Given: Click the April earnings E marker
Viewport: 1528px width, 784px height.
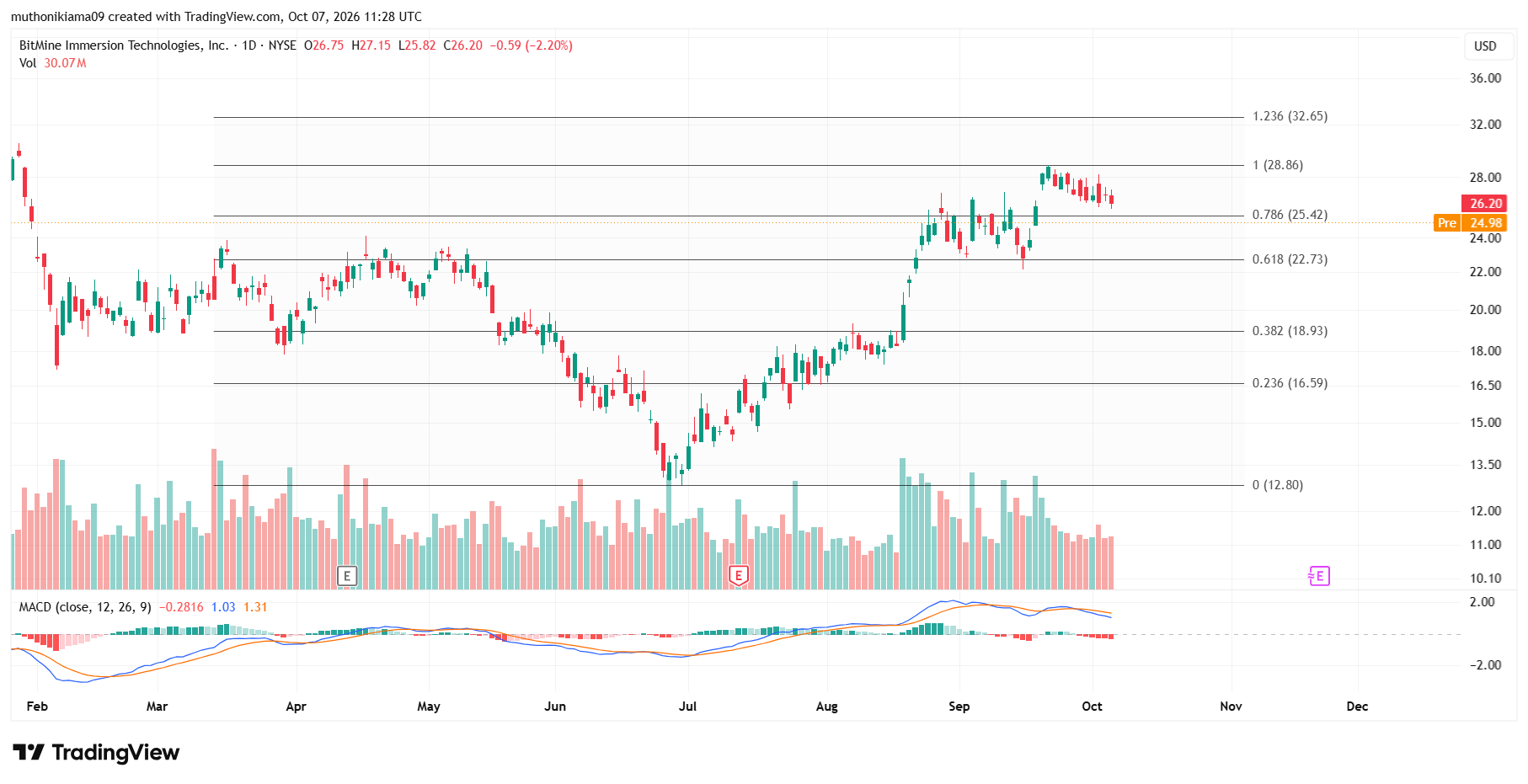Looking at the screenshot, I should 347,576.
